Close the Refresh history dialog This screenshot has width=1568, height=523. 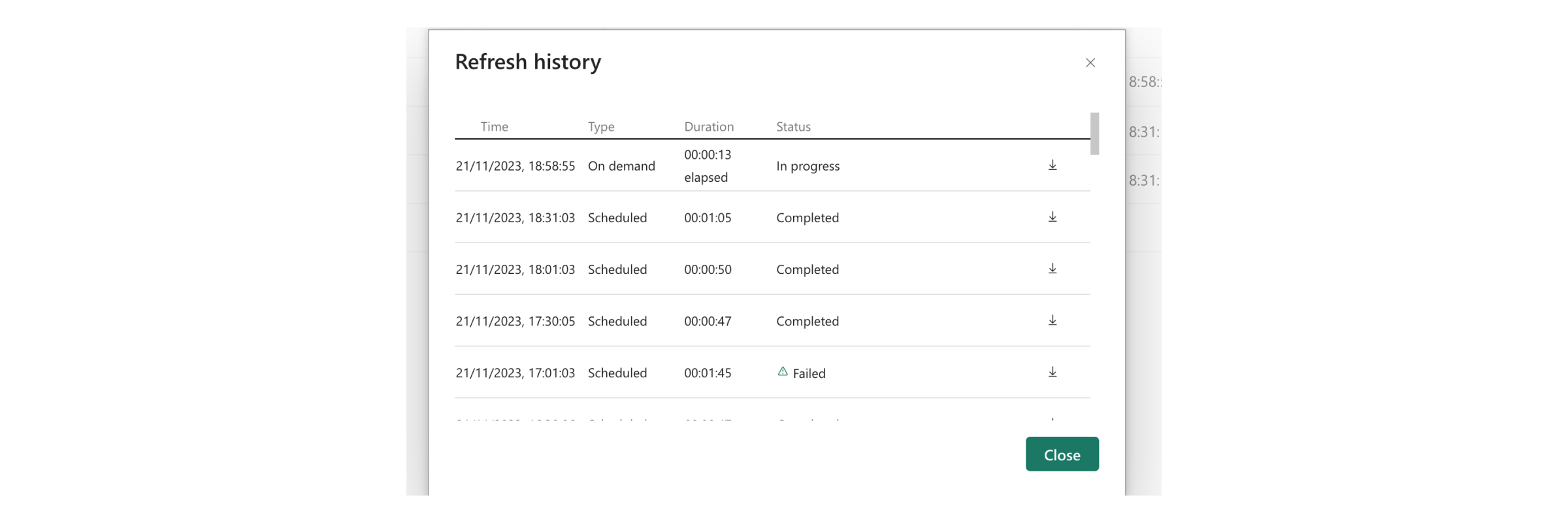coord(1062,454)
